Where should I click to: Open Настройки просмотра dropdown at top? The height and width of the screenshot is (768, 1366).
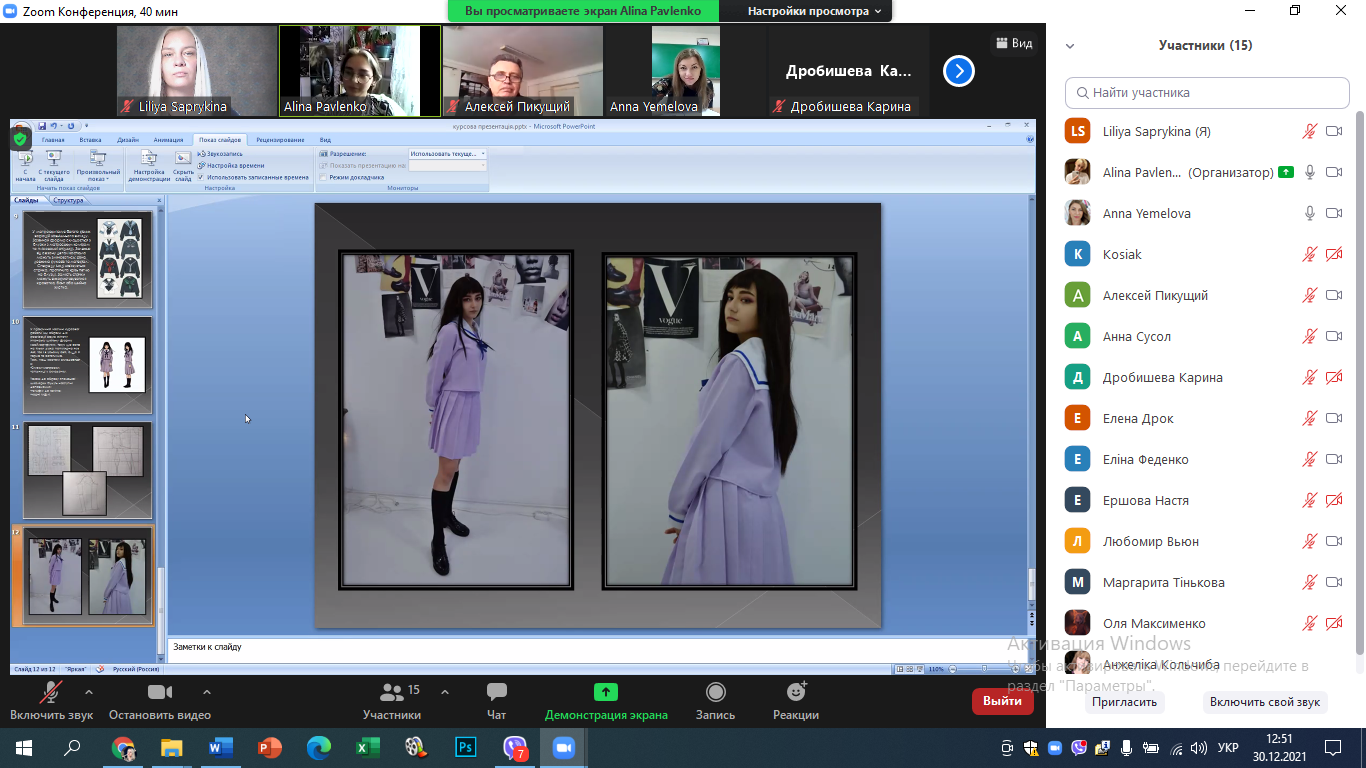pos(815,11)
